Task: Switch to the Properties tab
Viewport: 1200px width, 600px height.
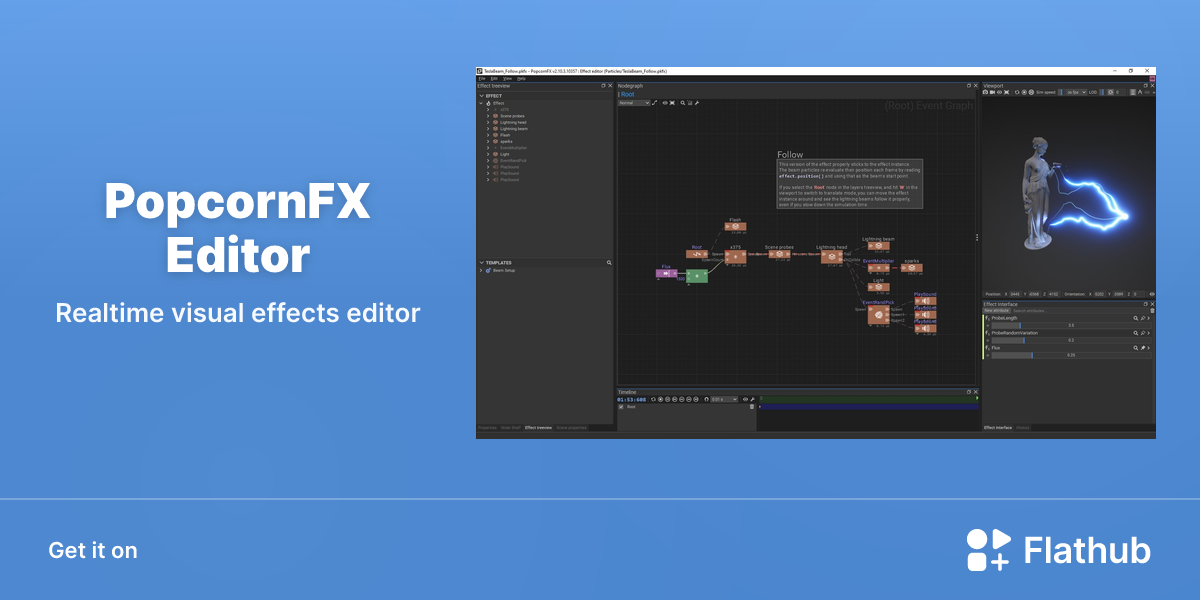Action: coord(487,427)
